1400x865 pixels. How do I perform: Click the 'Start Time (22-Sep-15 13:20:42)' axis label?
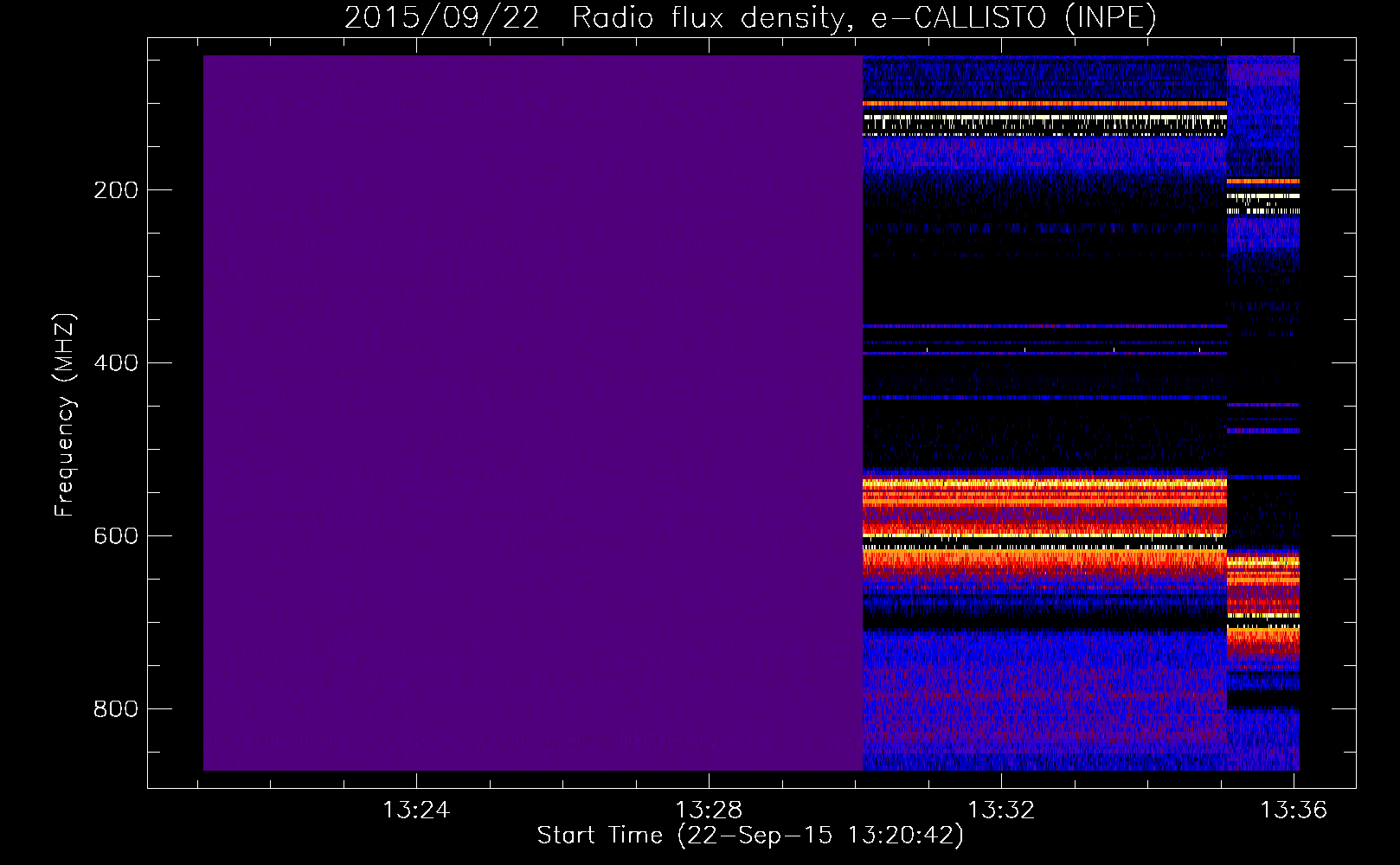coord(750,836)
